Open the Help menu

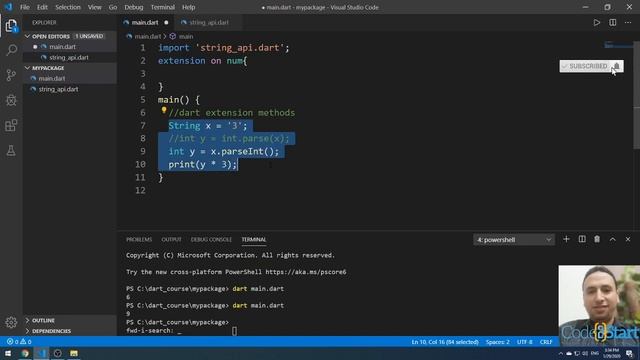(x=188, y=7)
